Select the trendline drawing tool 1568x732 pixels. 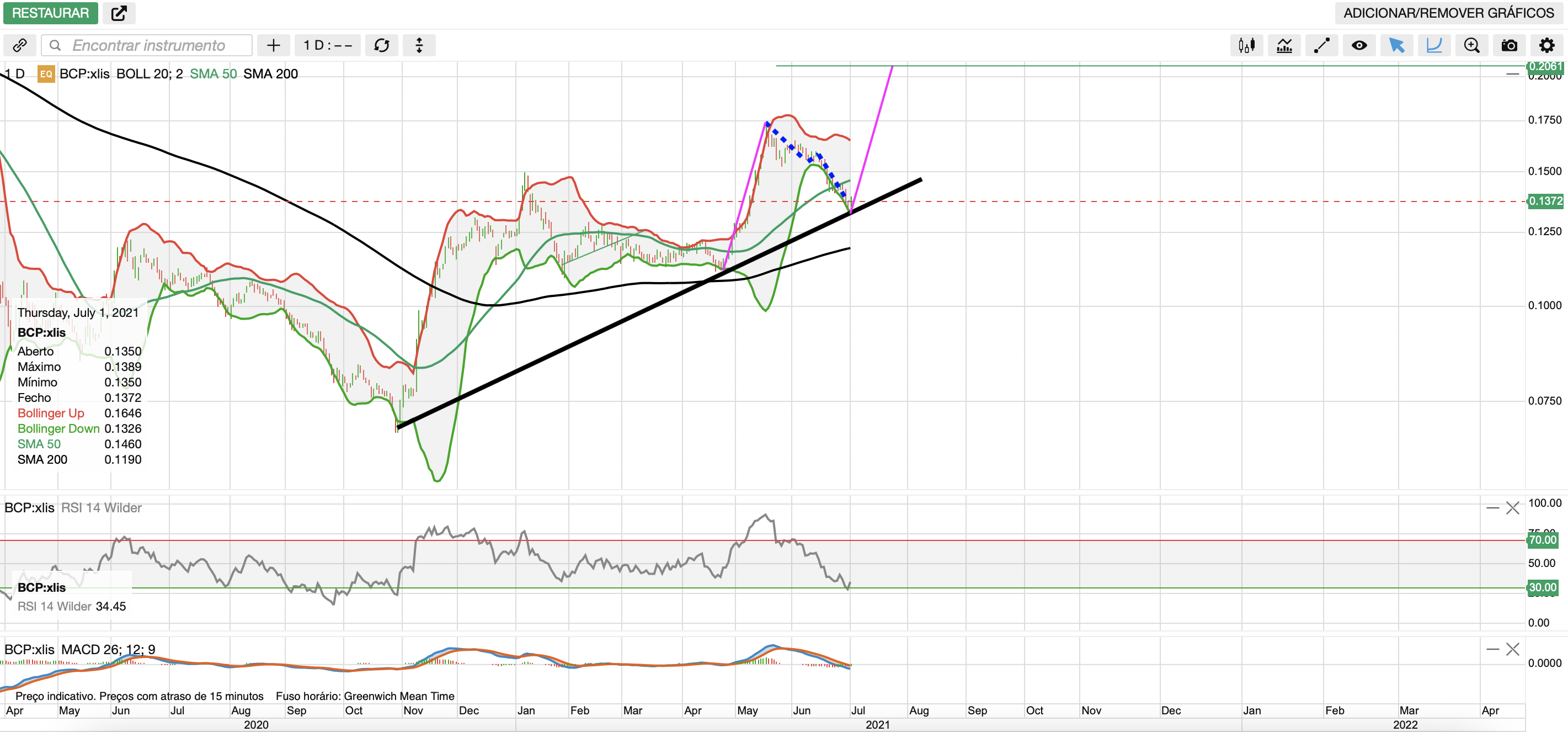[x=1321, y=46]
